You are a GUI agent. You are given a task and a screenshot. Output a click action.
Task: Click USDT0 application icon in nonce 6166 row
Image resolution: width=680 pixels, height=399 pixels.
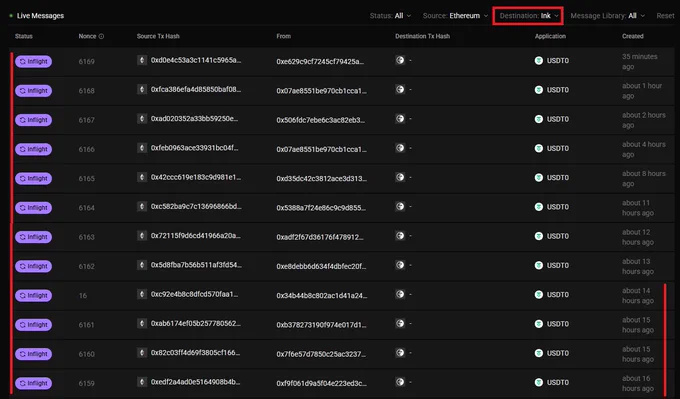[x=539, y=148]
